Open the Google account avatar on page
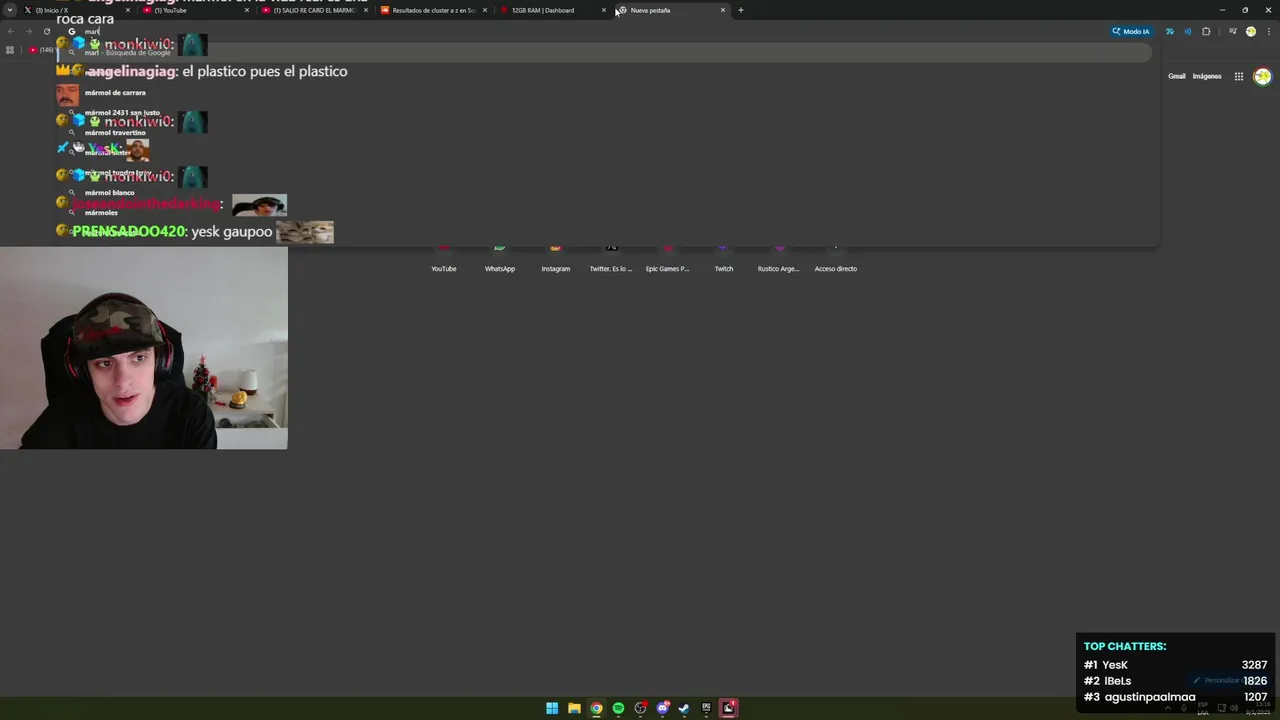The image size is (1280, 720). (x=1263, y=76)
